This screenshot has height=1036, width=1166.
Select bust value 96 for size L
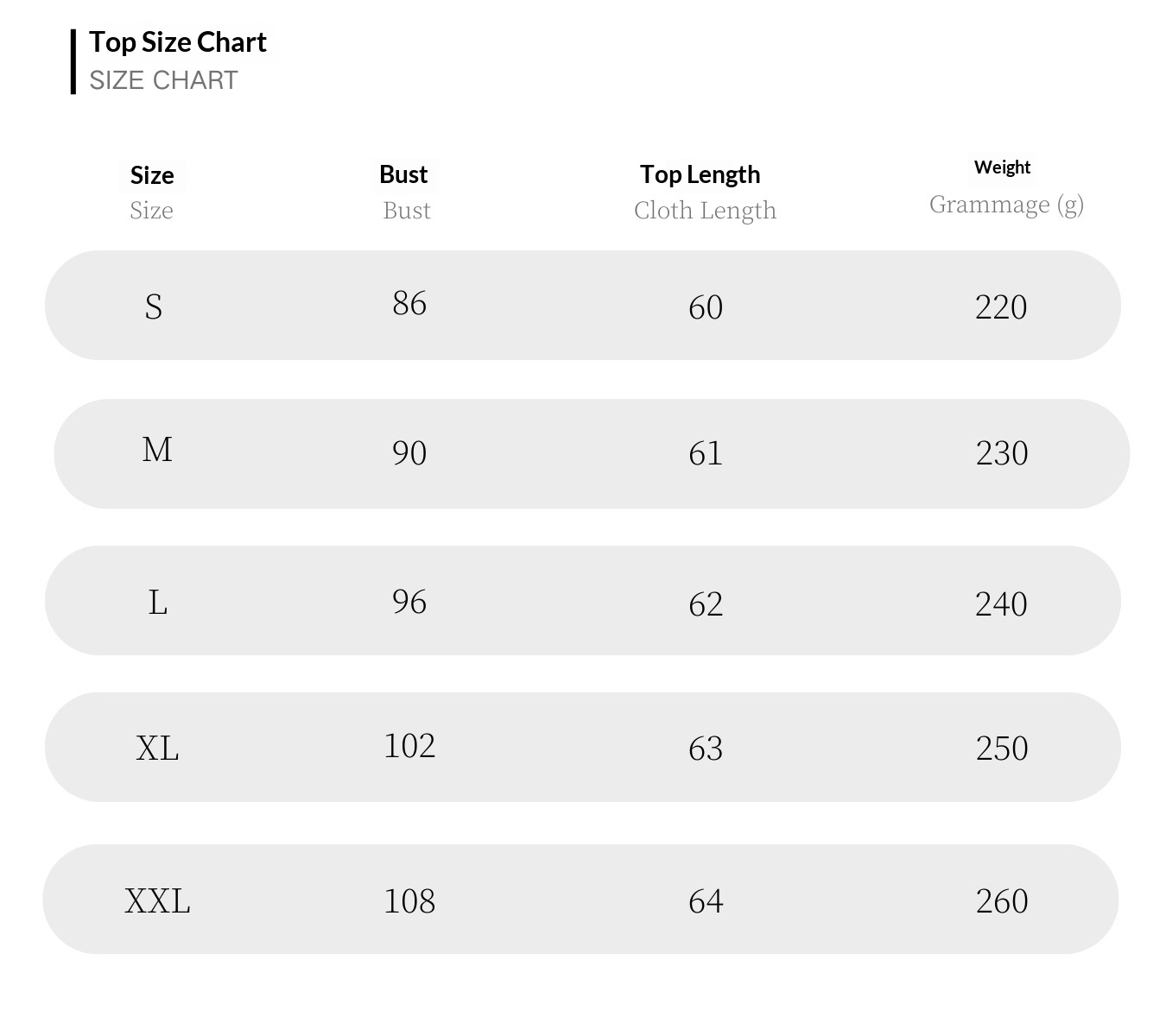pos(409,602)
